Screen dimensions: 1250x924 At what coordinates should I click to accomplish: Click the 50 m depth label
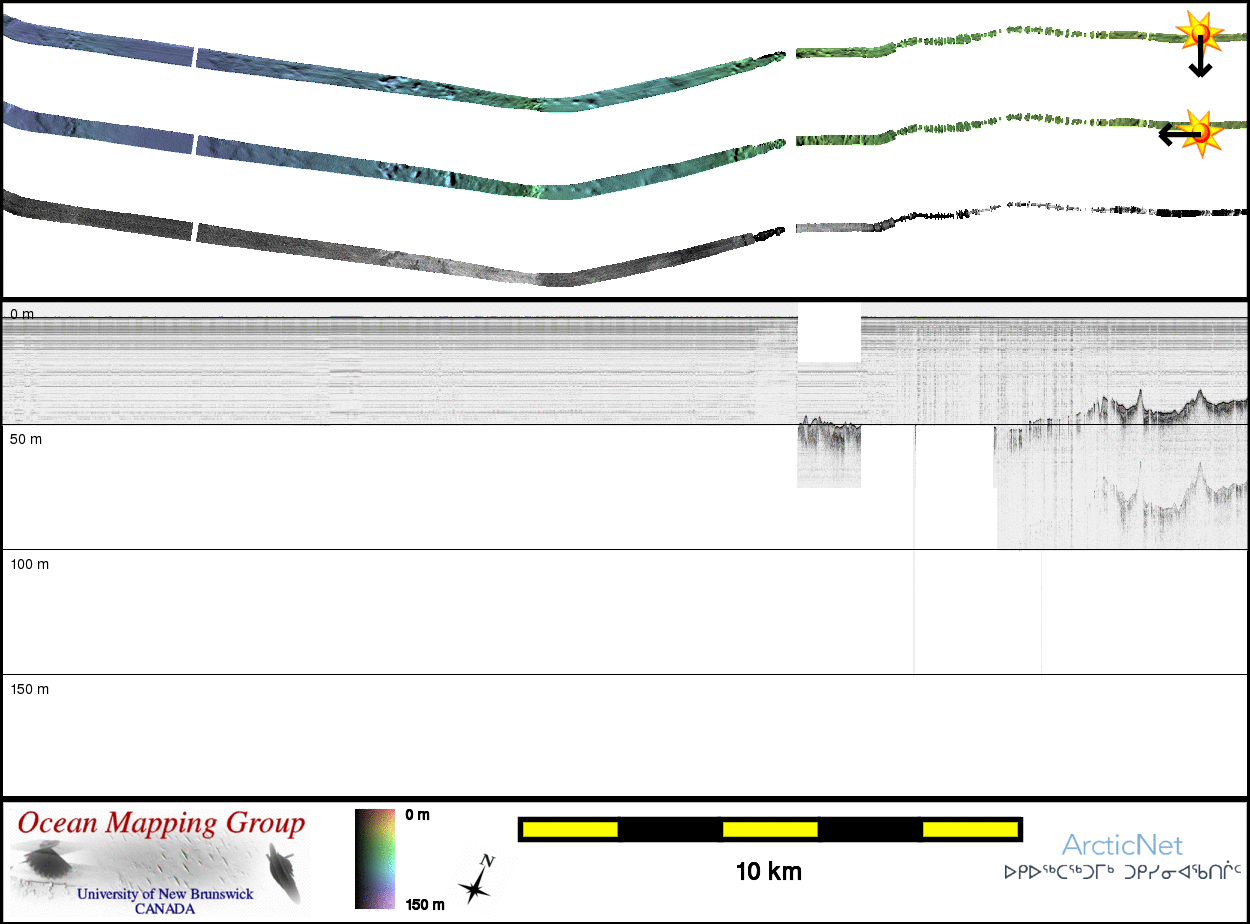28,440
